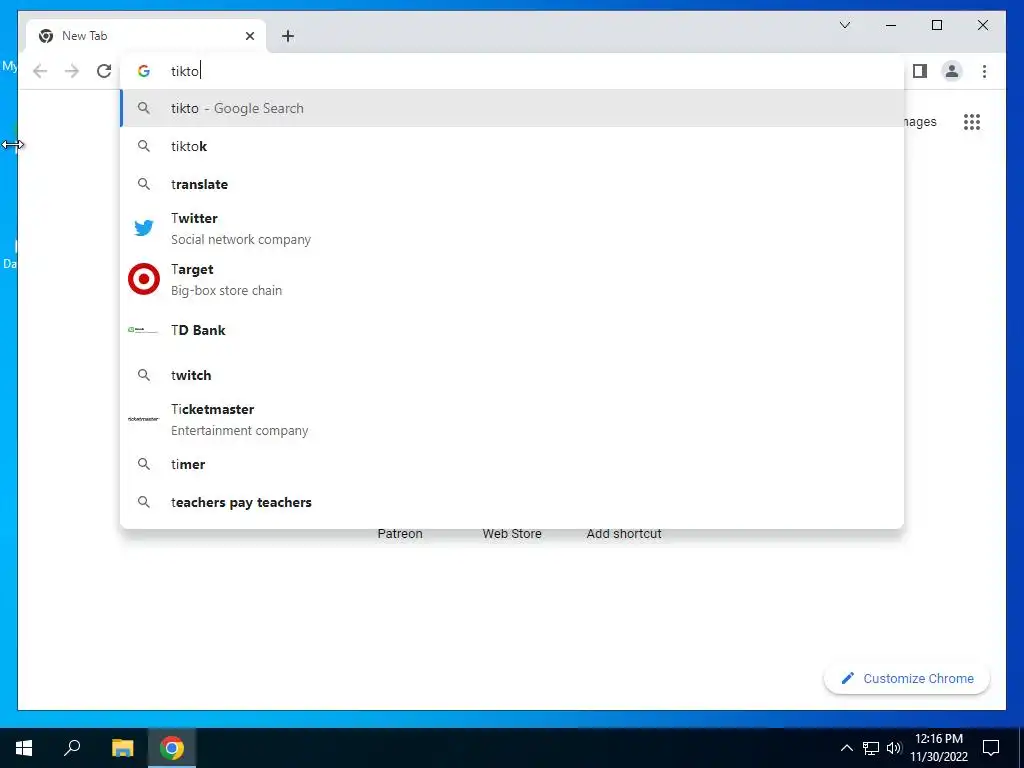Open a new tab with the plus button
The image size is (1024, 768).
tap(288, 36)
